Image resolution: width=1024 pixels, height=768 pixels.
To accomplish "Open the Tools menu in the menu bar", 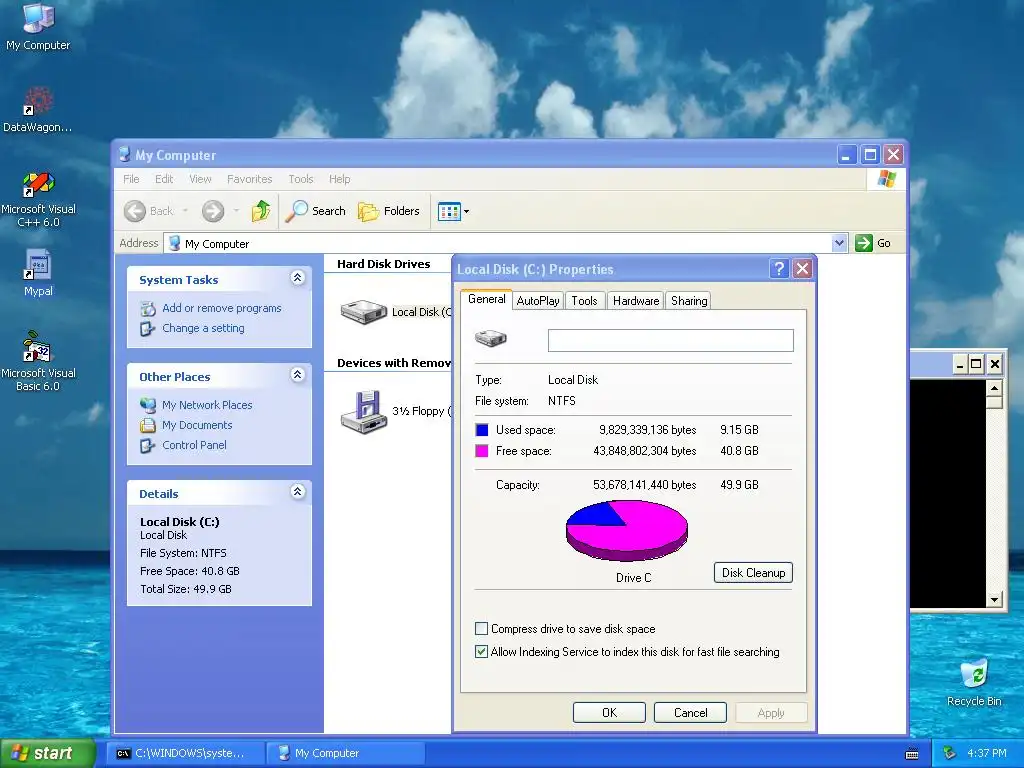I will point(301,179).
